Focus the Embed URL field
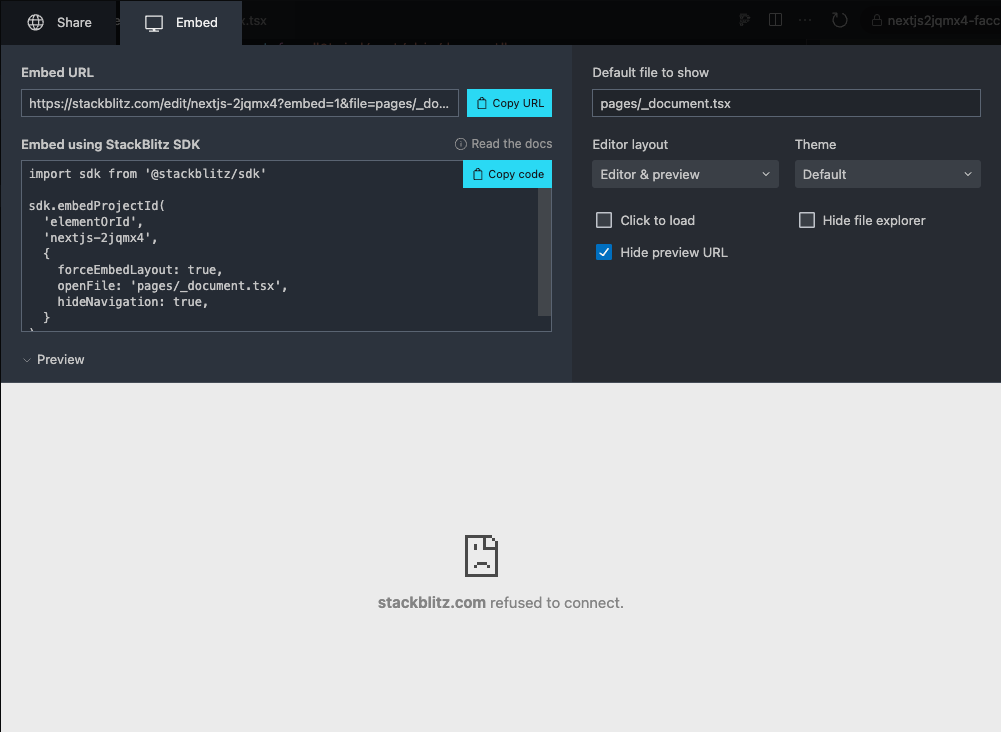Image resolution: width=1001 pixels, height=732 pixels. (x=240, y=103)
